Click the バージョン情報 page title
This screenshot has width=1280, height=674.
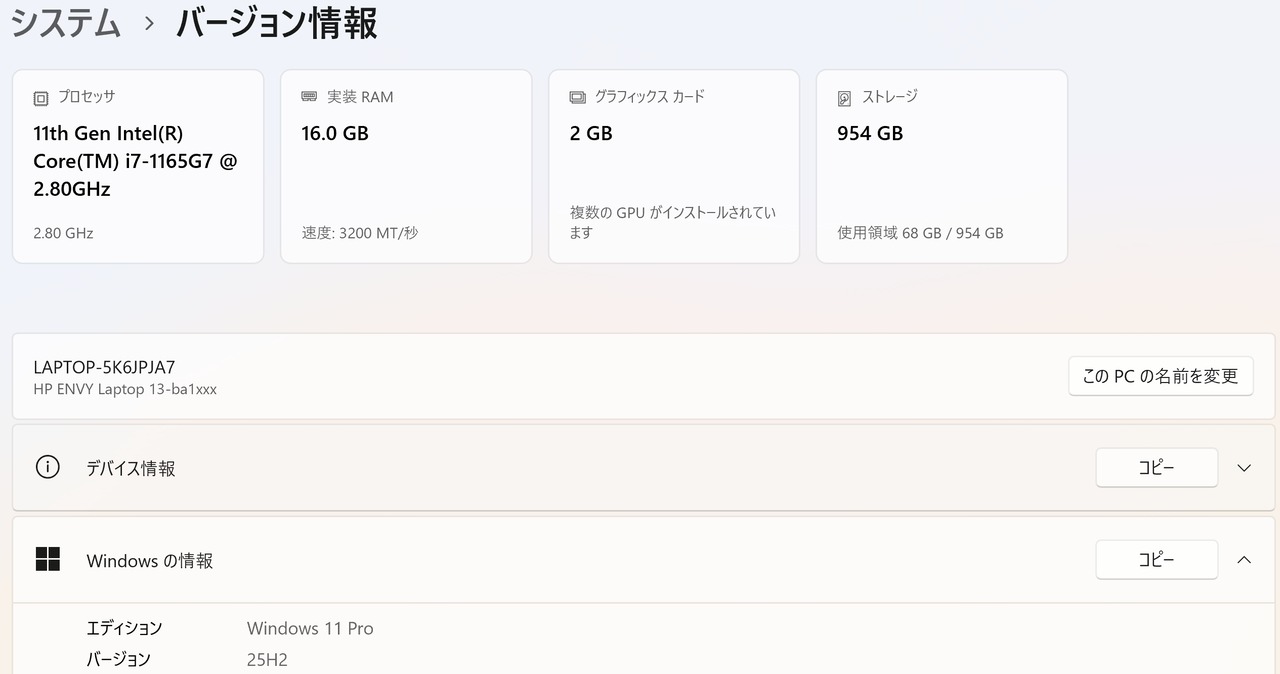point(277,23)
